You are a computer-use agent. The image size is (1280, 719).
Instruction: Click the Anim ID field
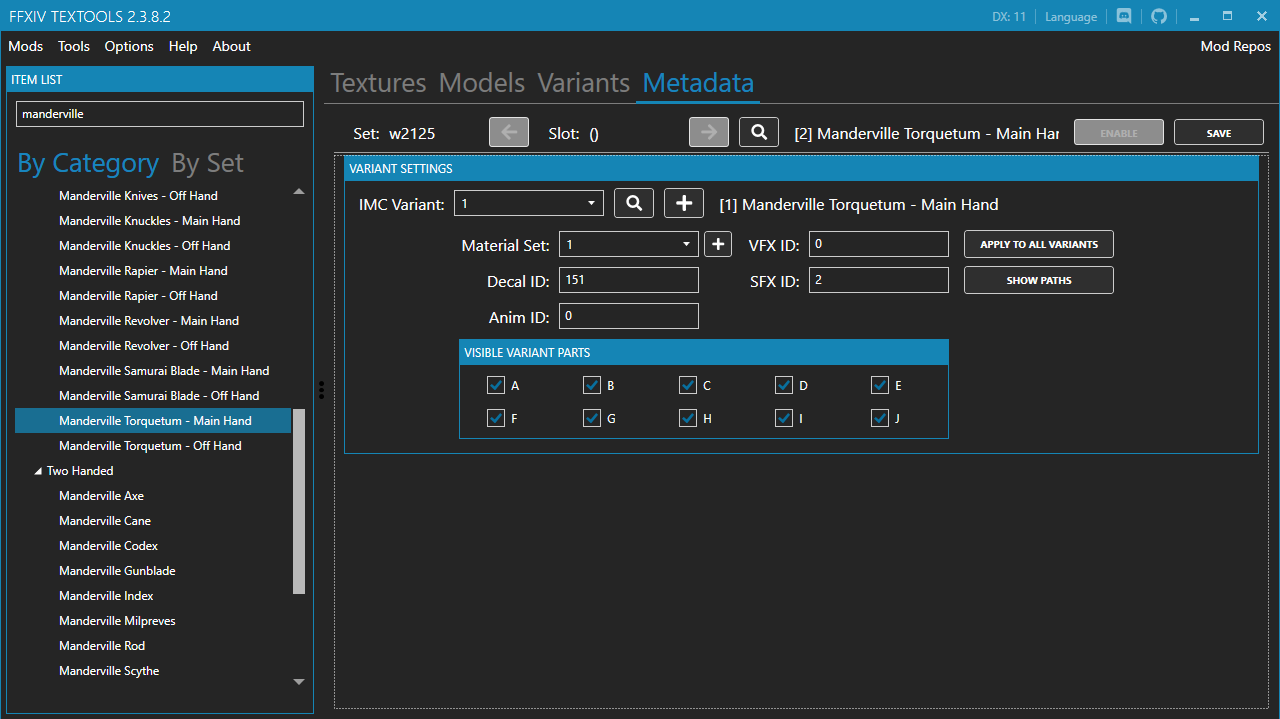(629, 316)
